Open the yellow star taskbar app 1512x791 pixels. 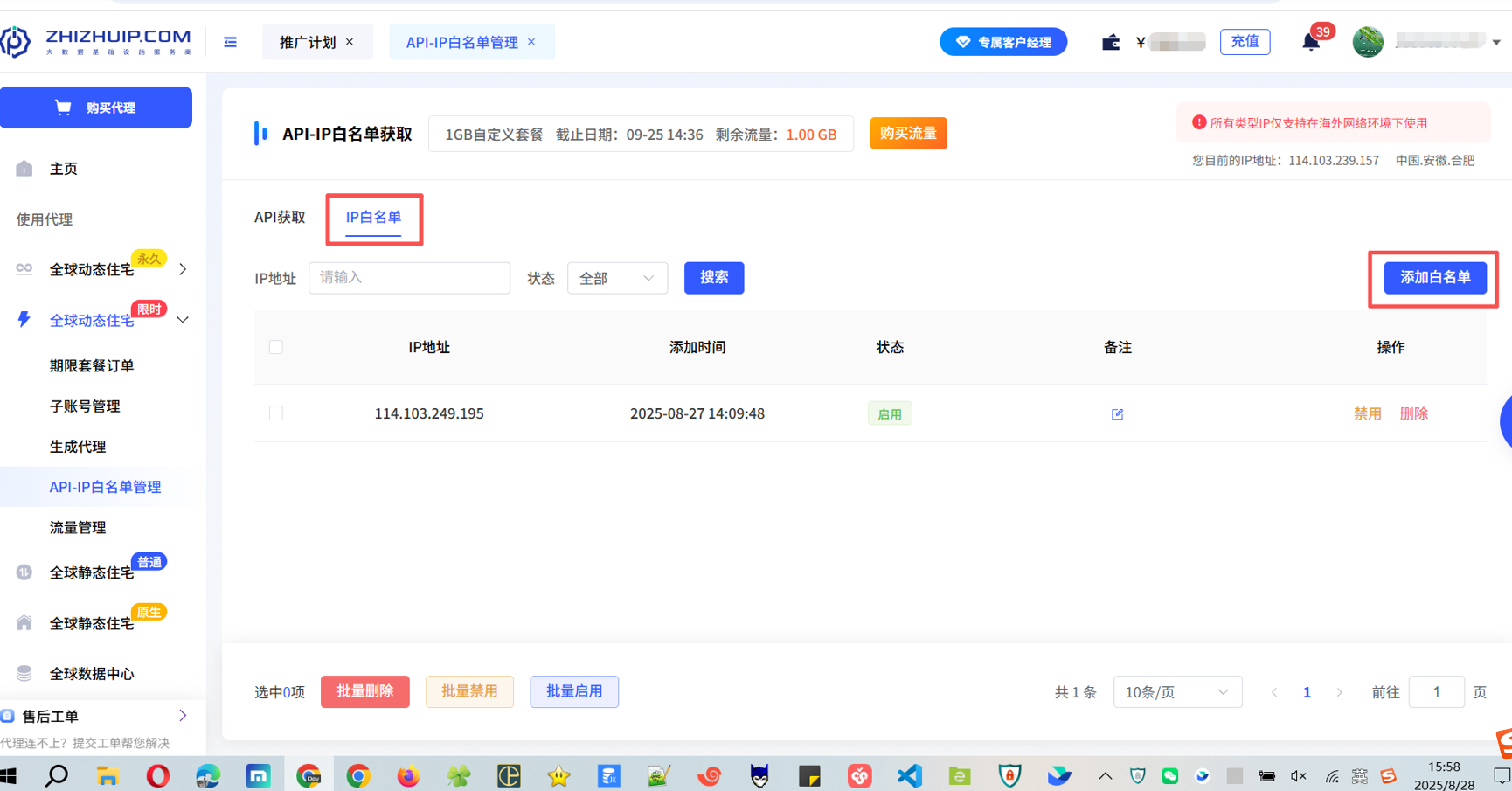559,775
